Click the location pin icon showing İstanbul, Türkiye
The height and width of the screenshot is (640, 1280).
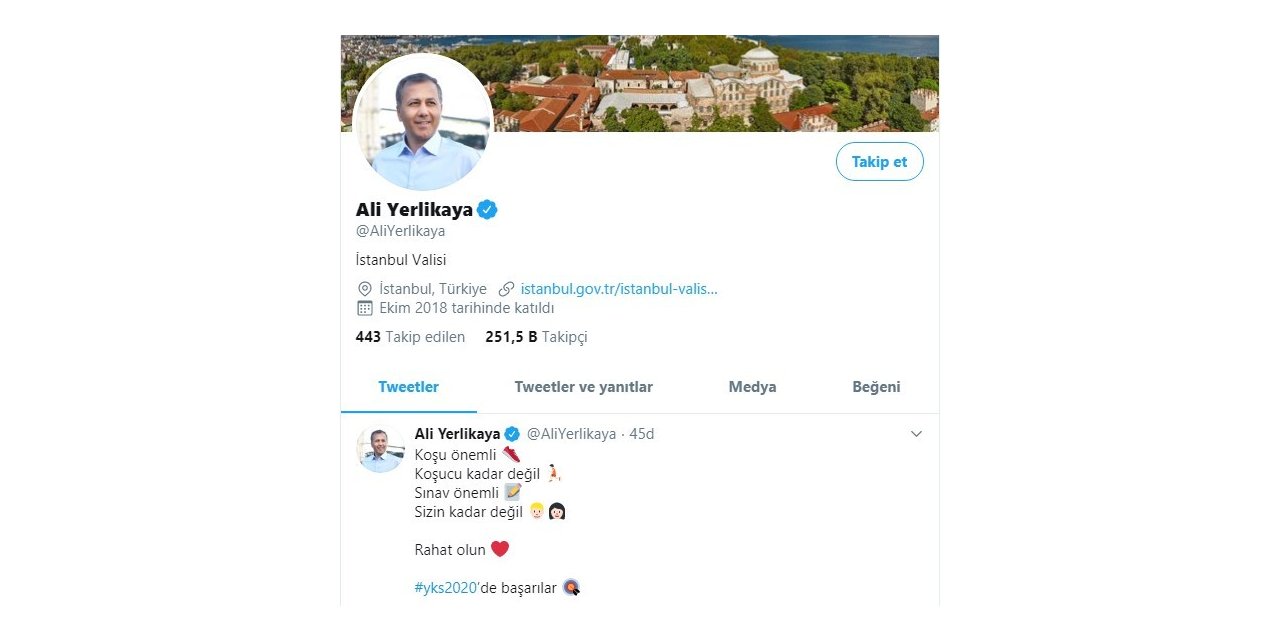coord(365,288)
